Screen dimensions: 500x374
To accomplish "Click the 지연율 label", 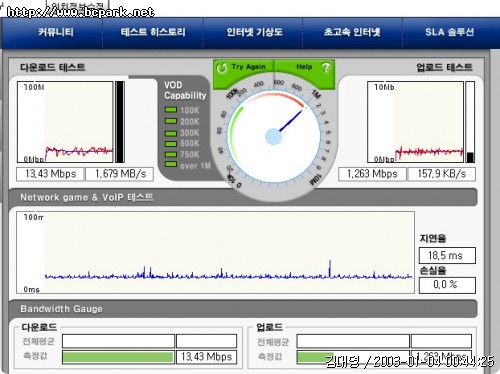I will [x=433, y=239].
